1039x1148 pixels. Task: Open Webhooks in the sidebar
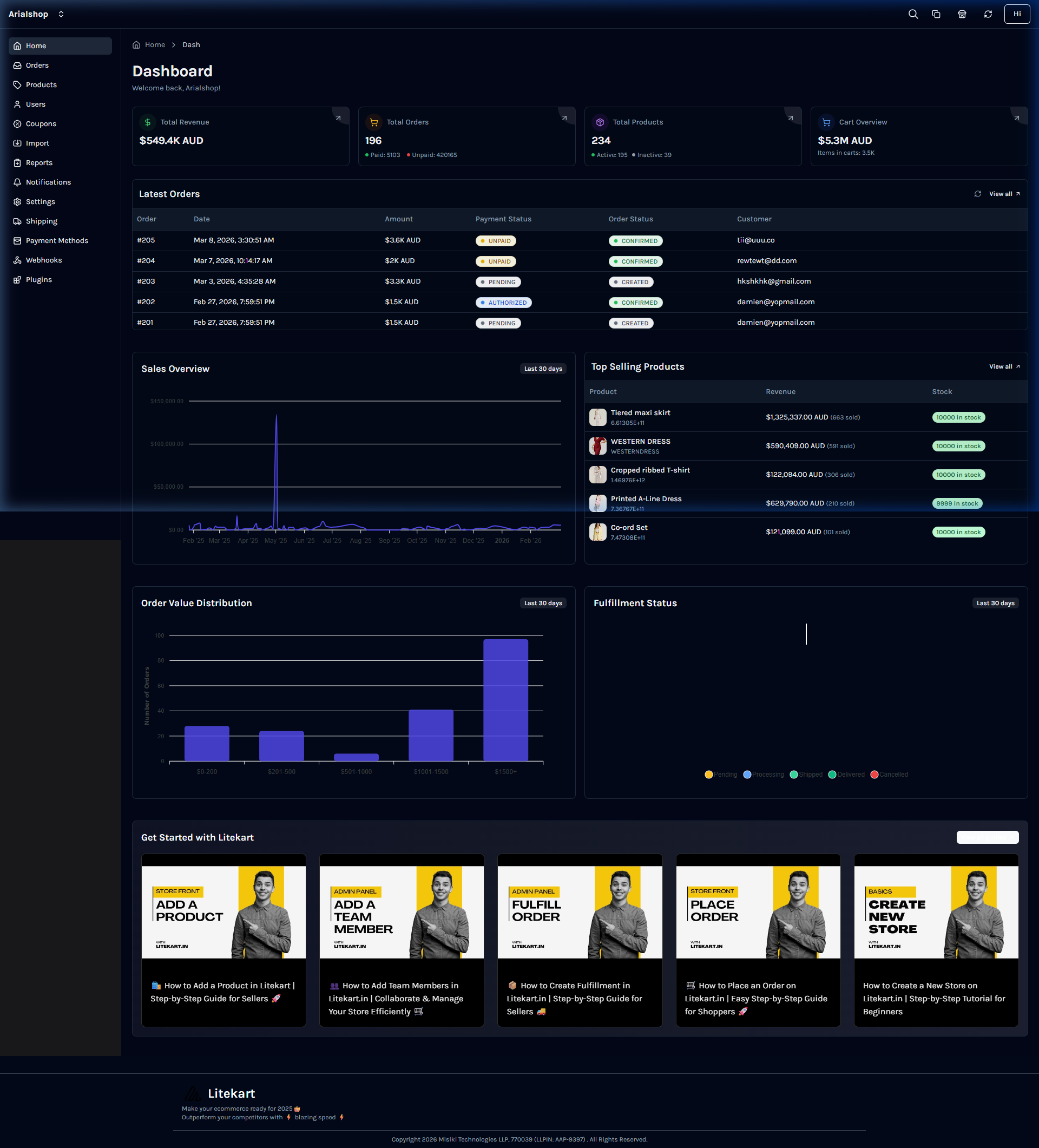click(44, 260)
